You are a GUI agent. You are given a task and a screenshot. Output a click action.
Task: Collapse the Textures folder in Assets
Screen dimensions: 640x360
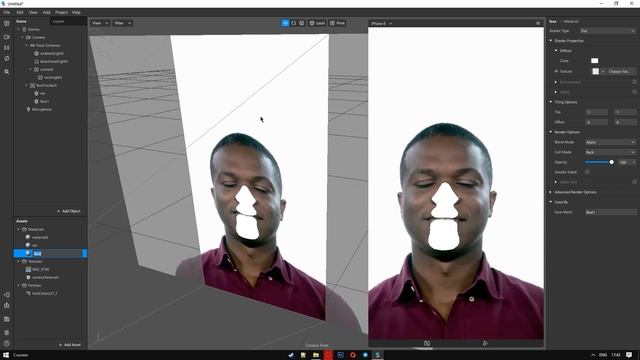point(18,261)
